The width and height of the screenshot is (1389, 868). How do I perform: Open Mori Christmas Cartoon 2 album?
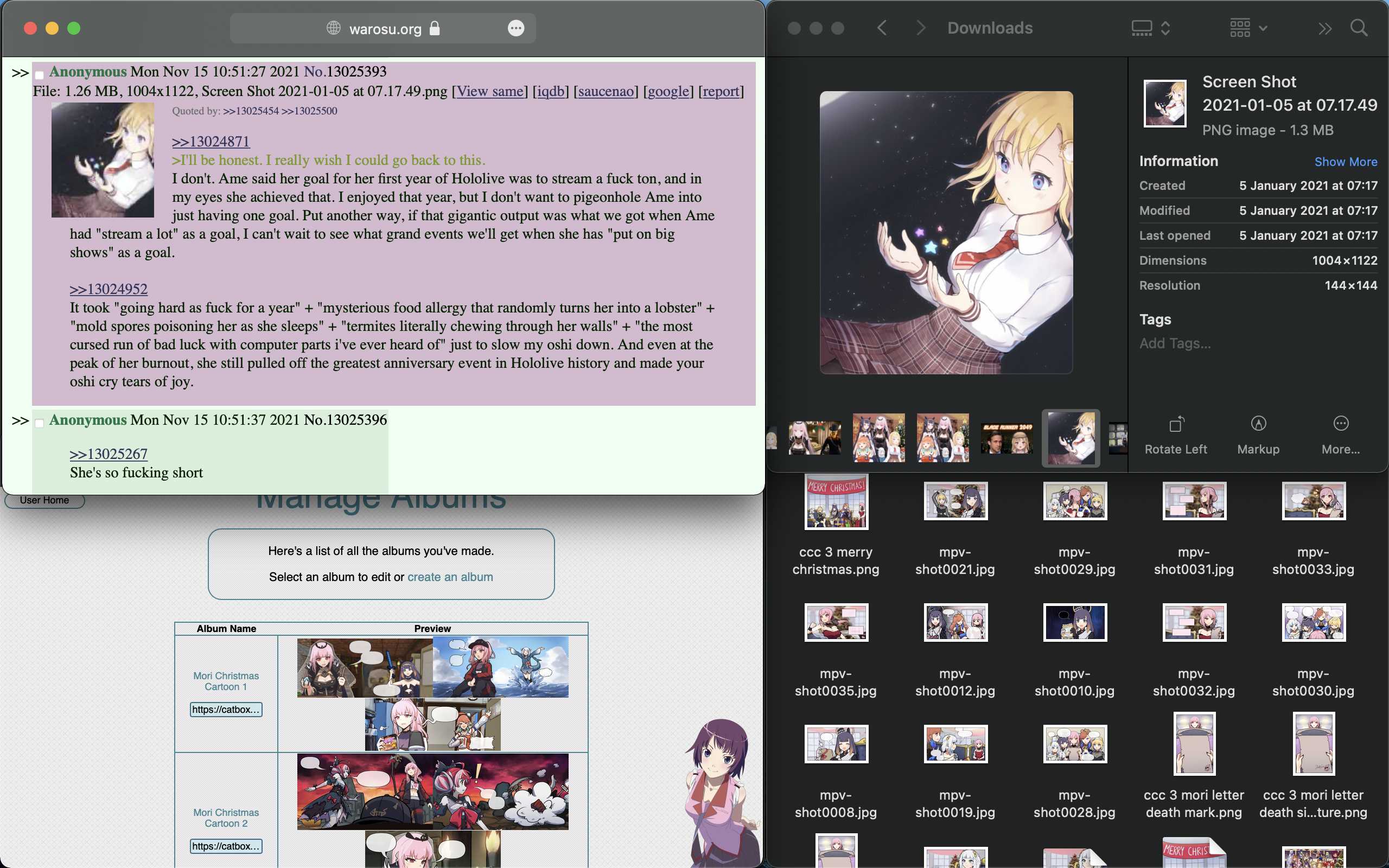click(226, 818)
